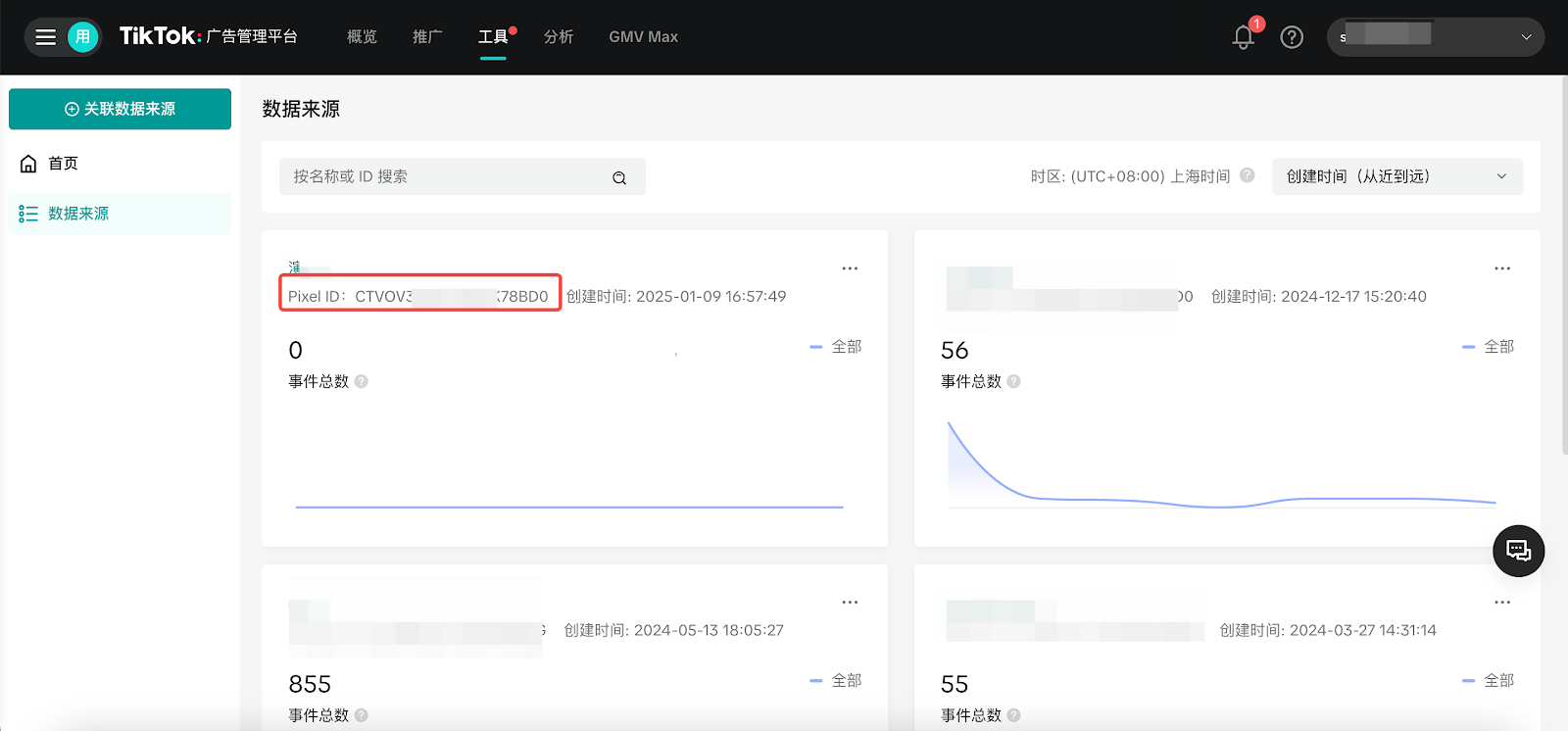The image size is (1568, 731).
Task: Open the help question mark icon
Action: pyautogui.click(x=1292, y=37)
